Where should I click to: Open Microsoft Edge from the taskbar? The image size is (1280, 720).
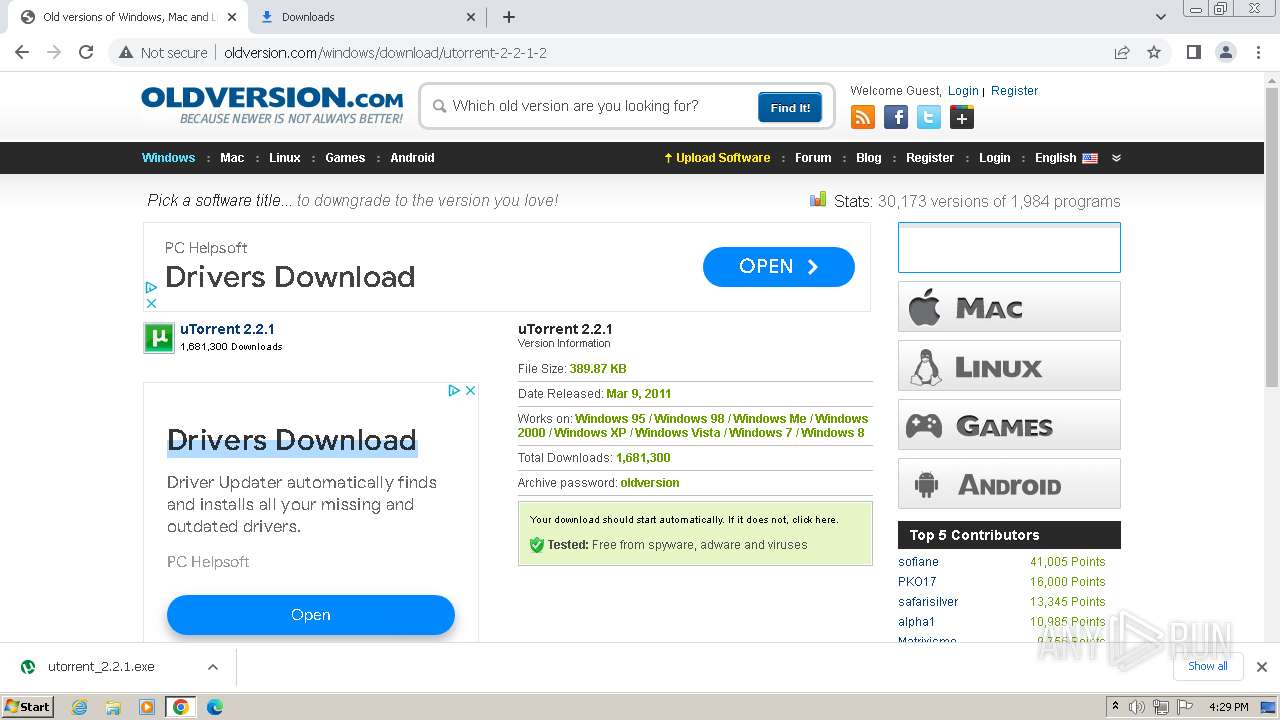coord(215,707)
